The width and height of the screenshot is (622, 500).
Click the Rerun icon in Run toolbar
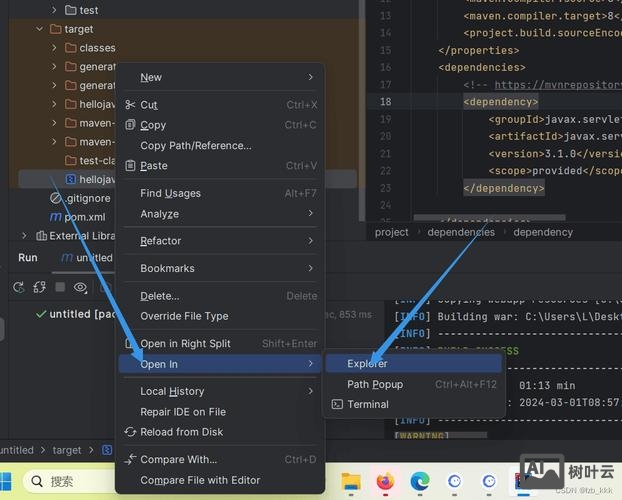pyautogui.click(x=18, y=287)
